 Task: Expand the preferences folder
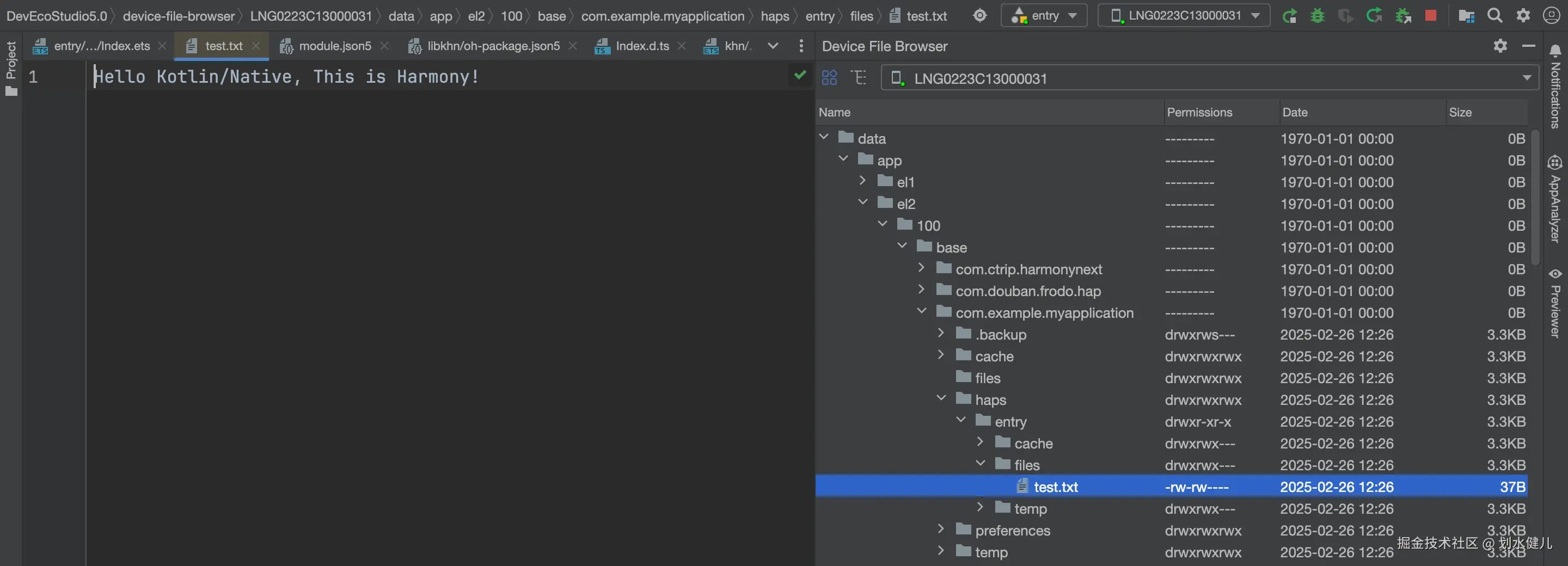click(x=941, y=530)
